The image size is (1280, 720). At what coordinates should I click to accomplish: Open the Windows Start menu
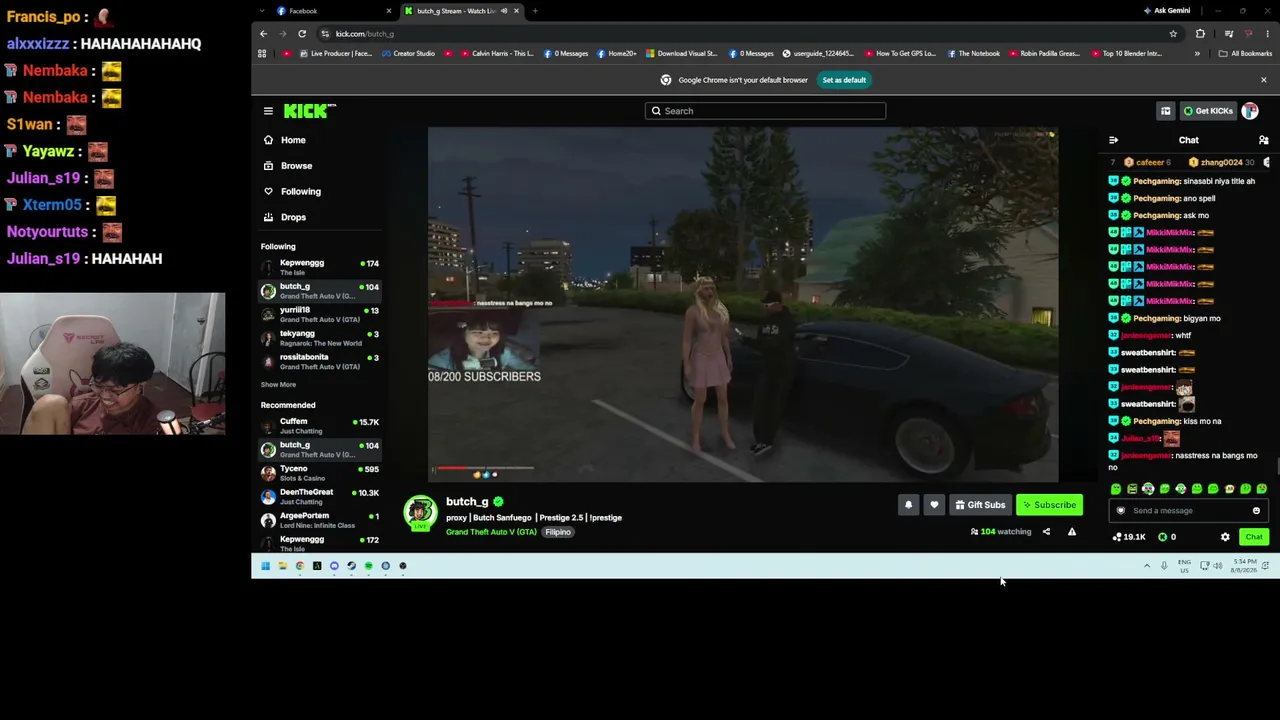pyautogui.click(x=265, y=566)
